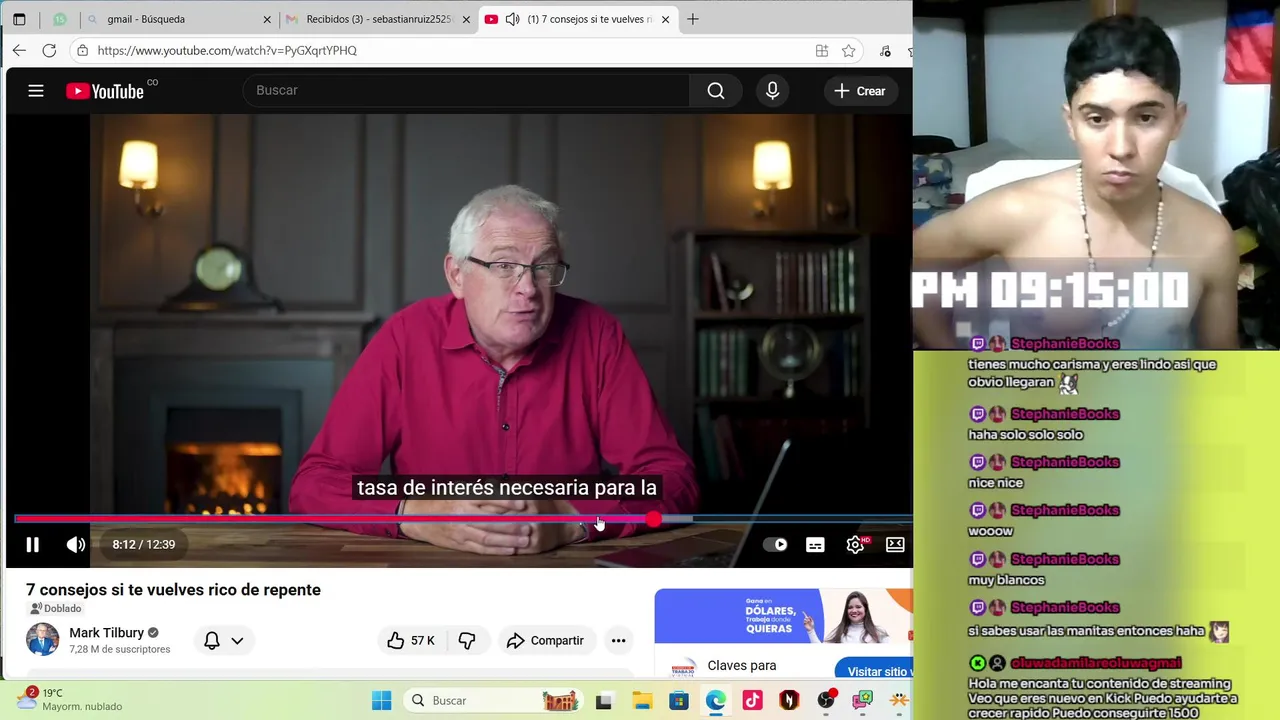
Task: Pause the video playback
Action: (x=32, y=544)
